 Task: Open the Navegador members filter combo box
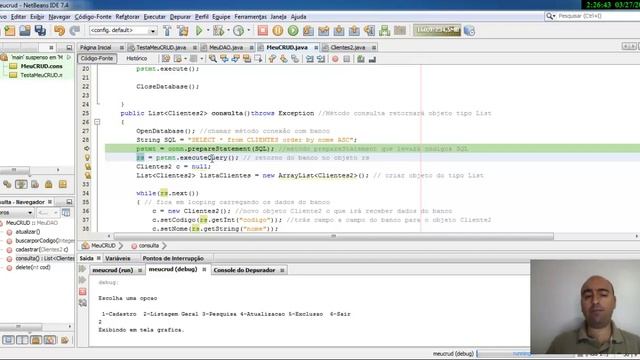point(16,213)
